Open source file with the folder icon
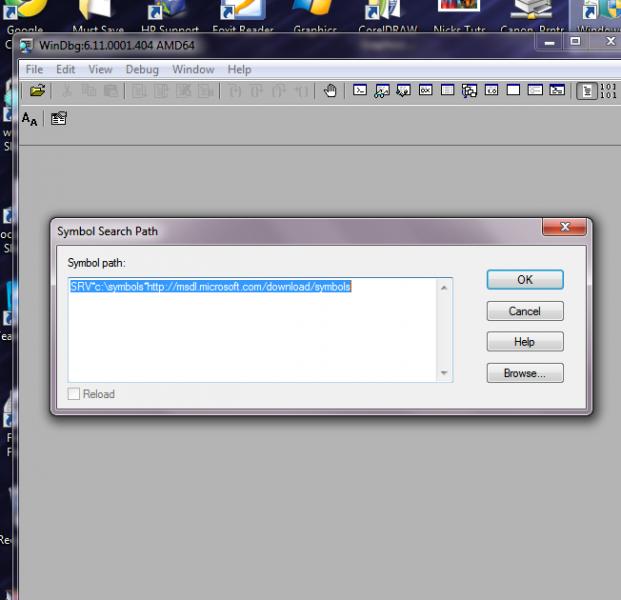Screen dimensions: 621x600 37,91
